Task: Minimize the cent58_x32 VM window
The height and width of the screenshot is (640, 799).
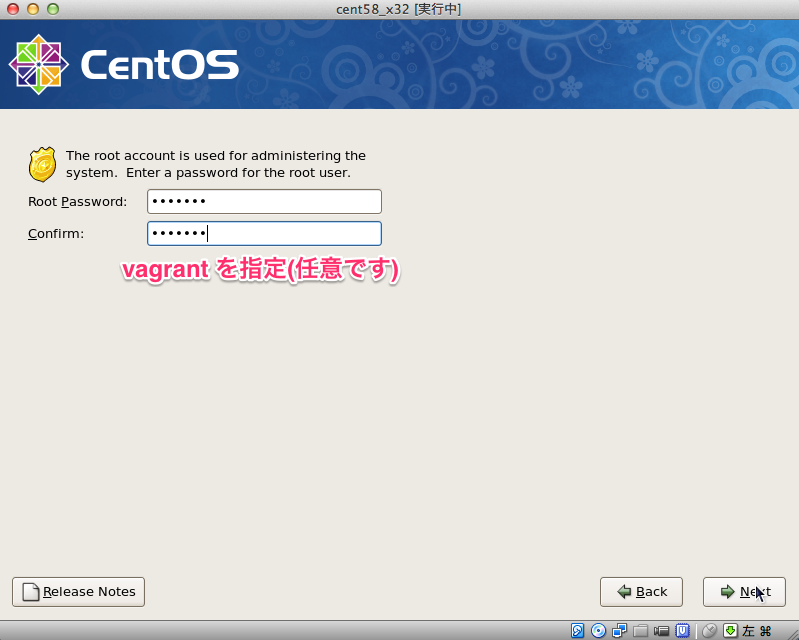Action: click(x=33, y=9)
